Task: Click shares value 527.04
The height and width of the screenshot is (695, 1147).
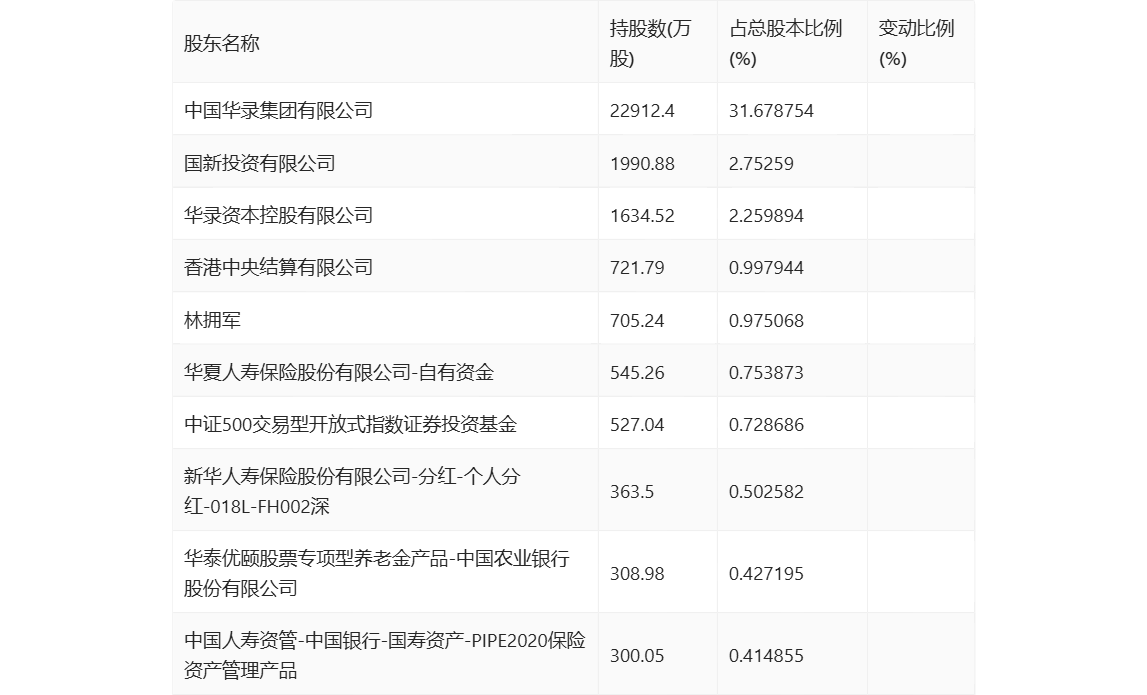Action: (637, 425)
